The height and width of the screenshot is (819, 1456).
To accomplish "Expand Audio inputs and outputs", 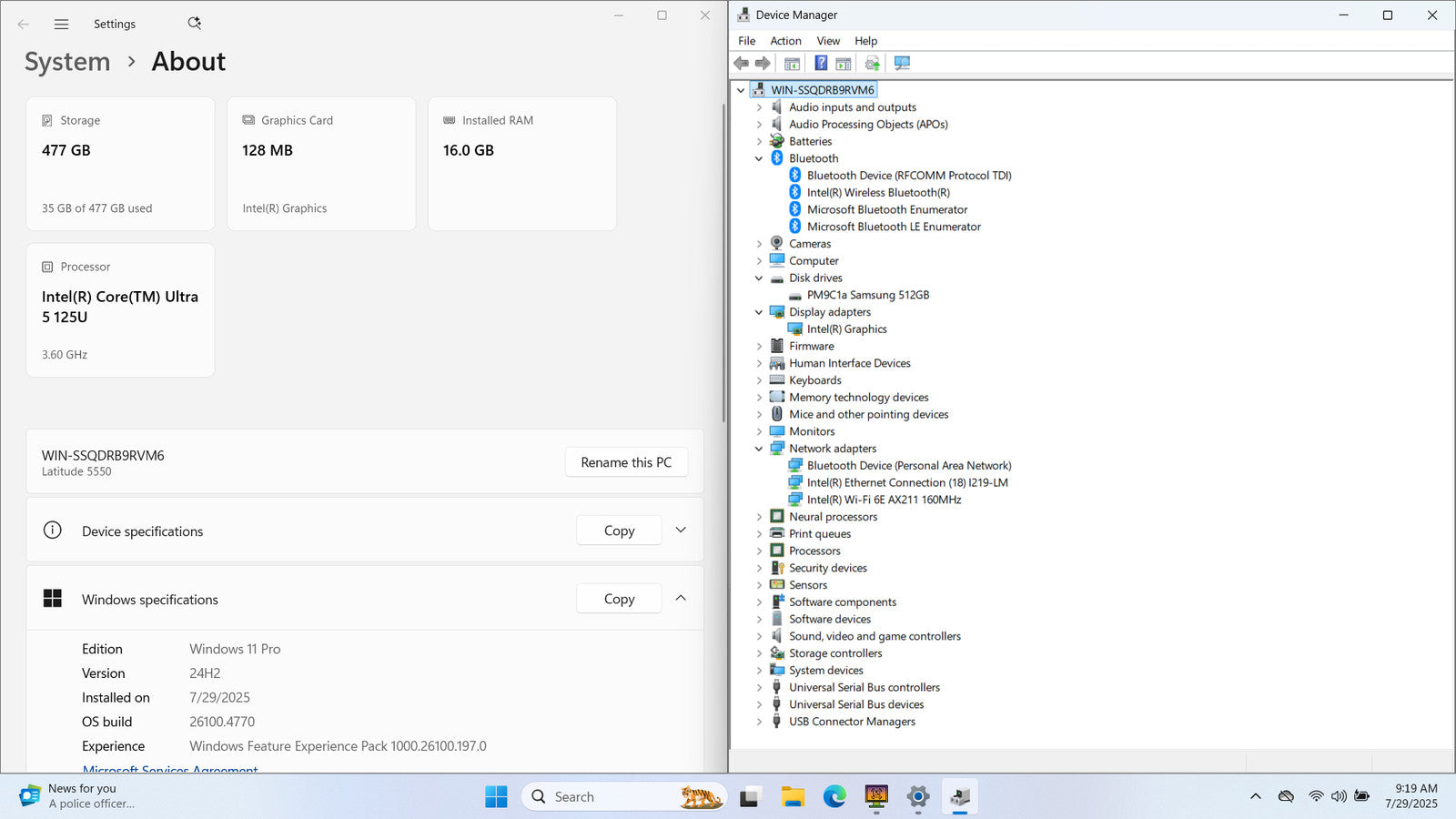I will pyautogui.click(x=759, y=107).
